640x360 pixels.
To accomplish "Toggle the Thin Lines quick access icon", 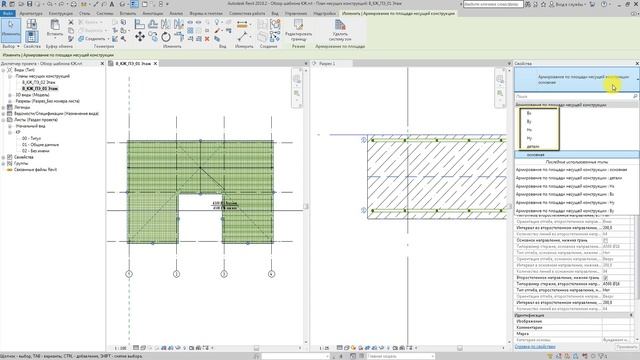I will pyautogui.click(x=134, y=4).
